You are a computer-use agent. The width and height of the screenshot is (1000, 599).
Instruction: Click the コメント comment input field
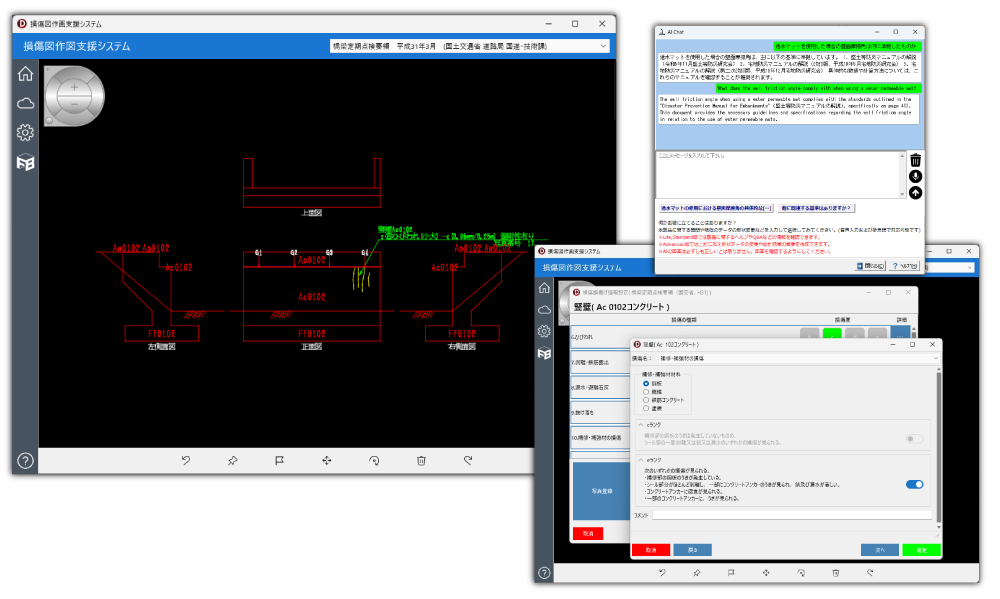[x=791, y=515]
